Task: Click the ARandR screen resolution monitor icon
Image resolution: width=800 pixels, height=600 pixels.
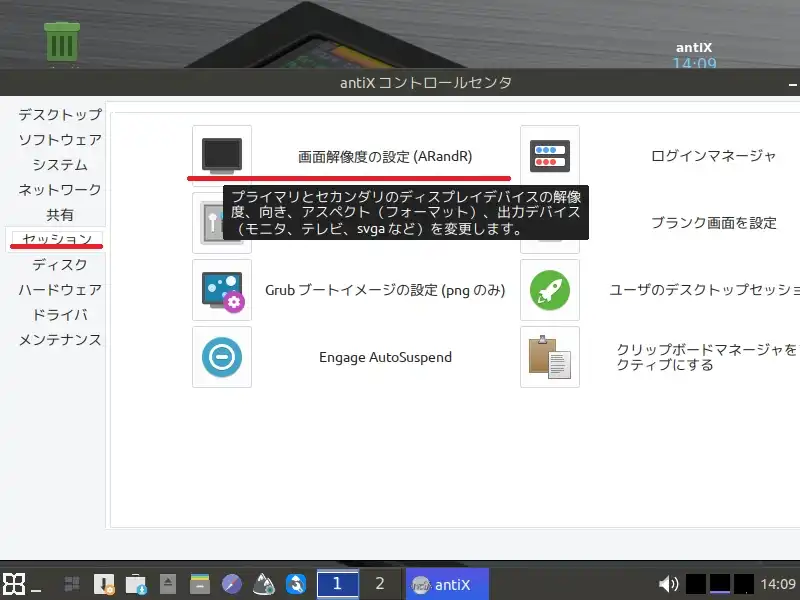Action: [221, 156]
